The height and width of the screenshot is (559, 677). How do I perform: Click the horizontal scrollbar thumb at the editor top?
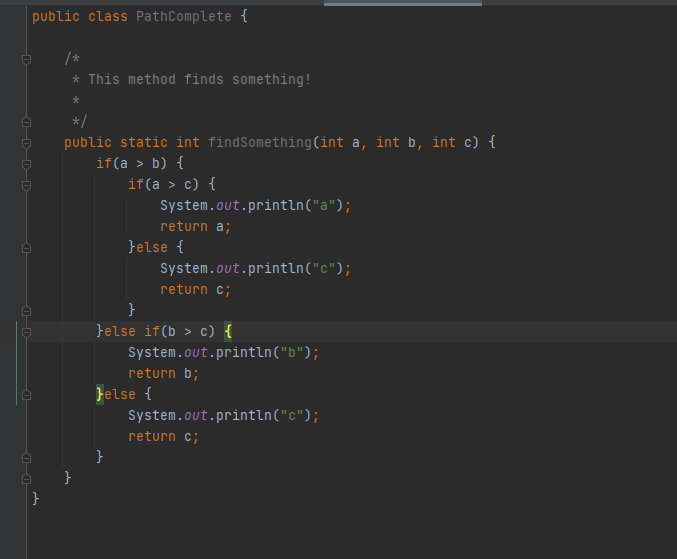pyautogui.click(x=403, y=4)
